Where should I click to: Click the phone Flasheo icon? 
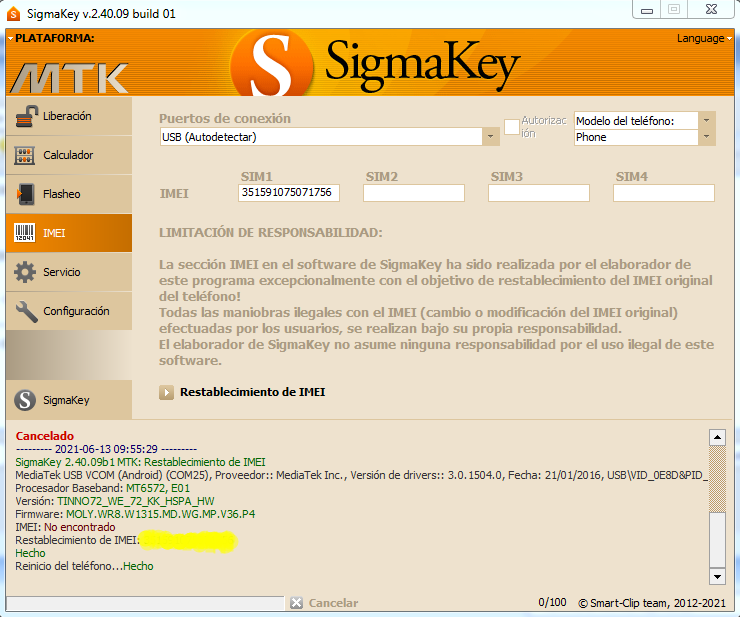25,194
